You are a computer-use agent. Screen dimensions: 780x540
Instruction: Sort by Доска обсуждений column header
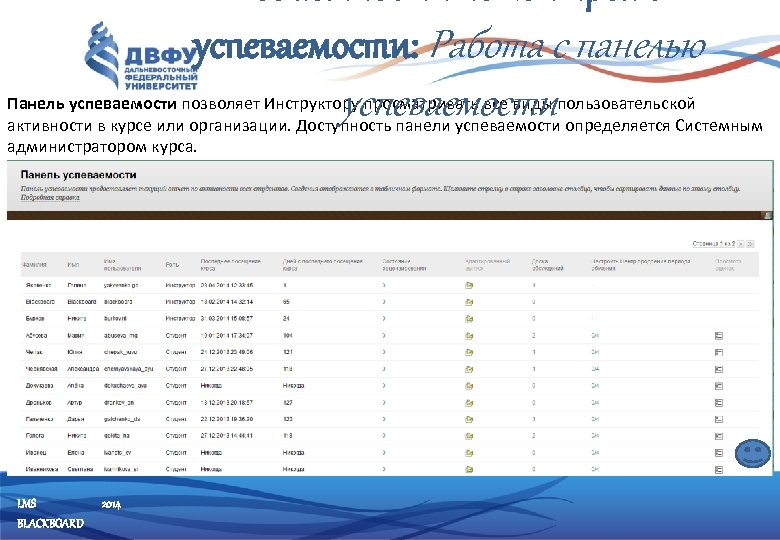(548, 265)
